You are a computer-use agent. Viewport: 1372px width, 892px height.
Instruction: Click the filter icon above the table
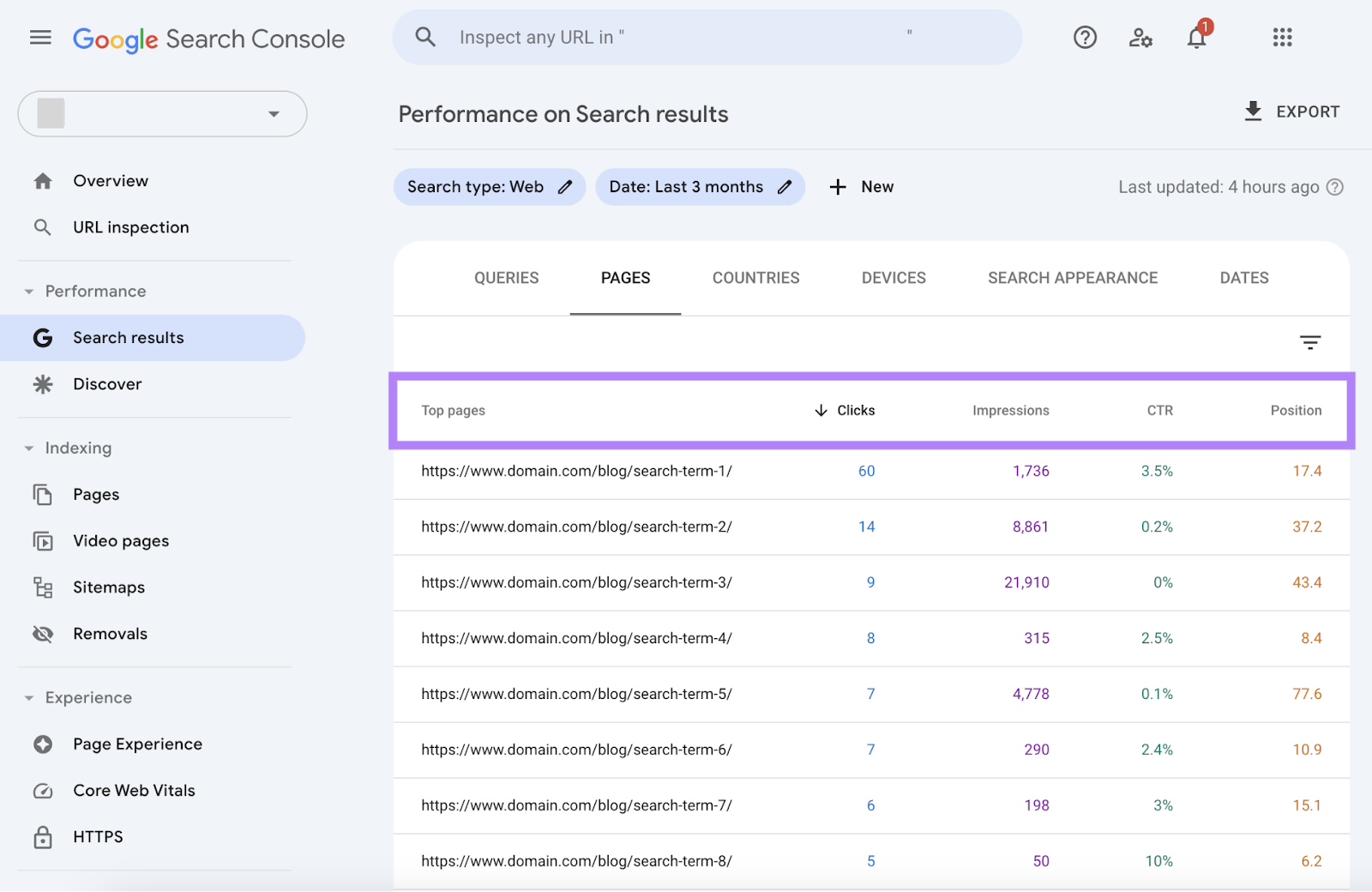click(1310, 342)
